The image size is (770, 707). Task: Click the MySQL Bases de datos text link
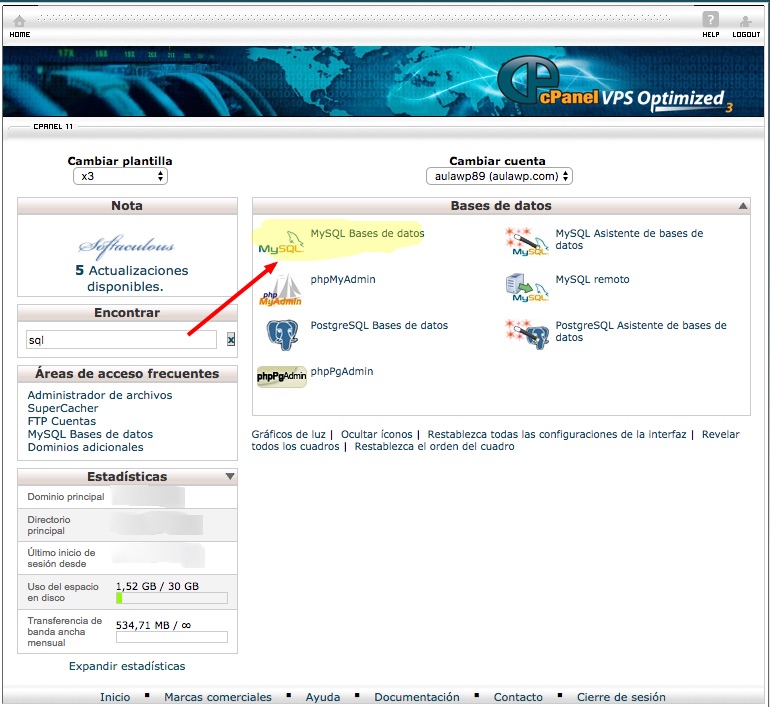367,233
